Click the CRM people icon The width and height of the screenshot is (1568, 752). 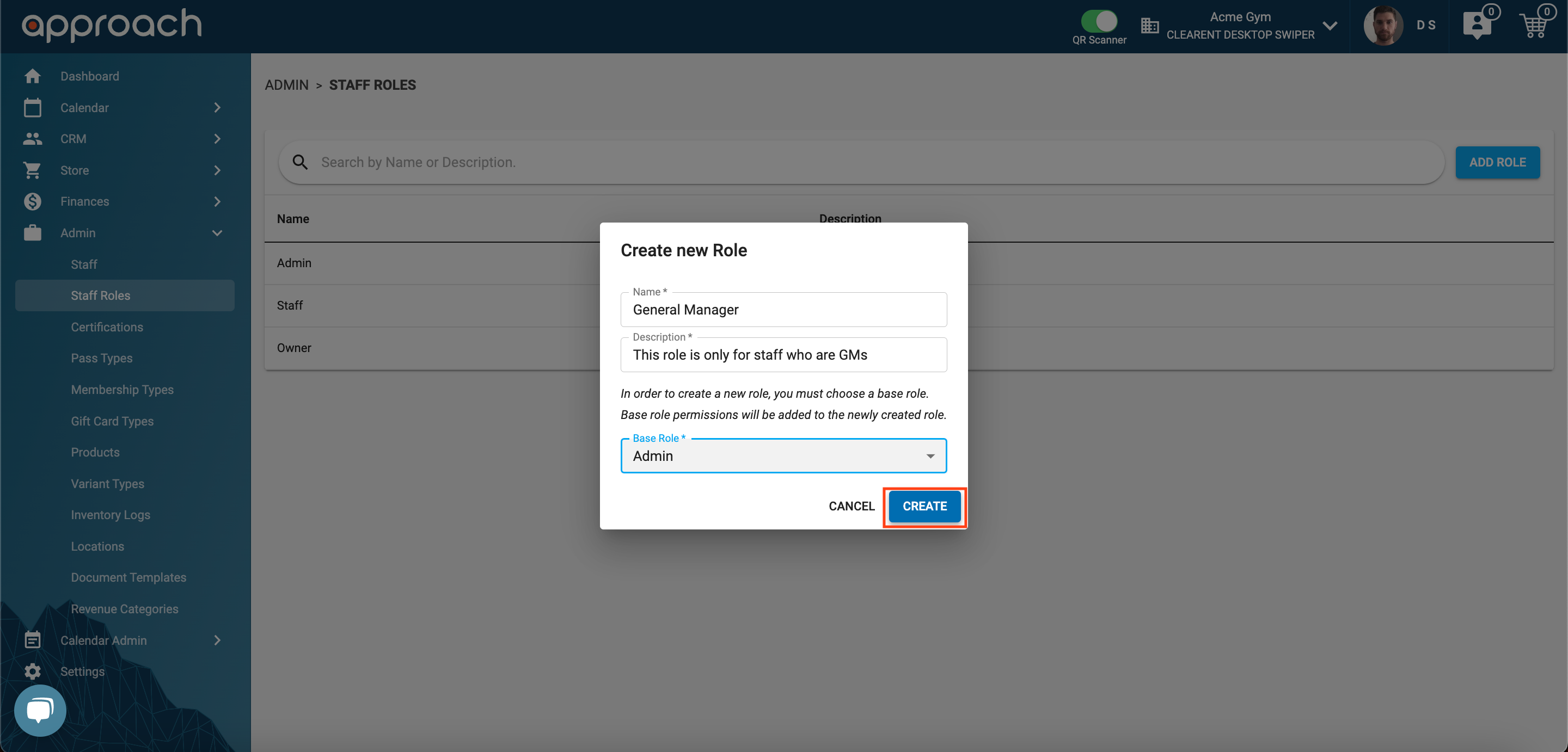pyautogui.click(x=32, y=139)
